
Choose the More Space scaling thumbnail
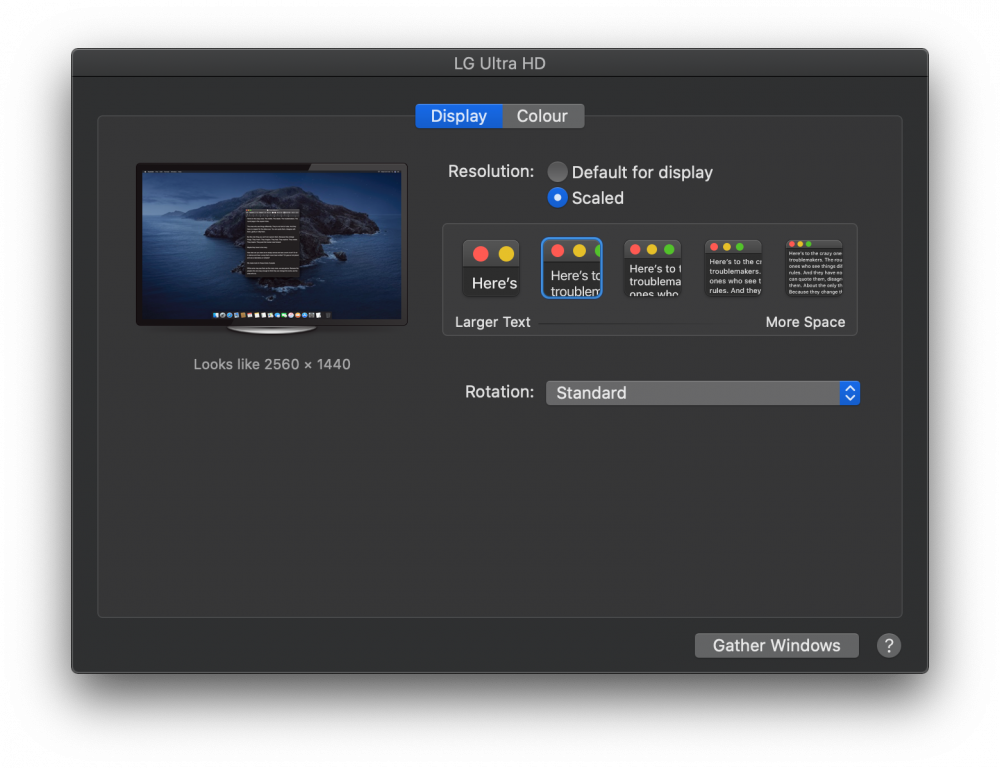814,268
